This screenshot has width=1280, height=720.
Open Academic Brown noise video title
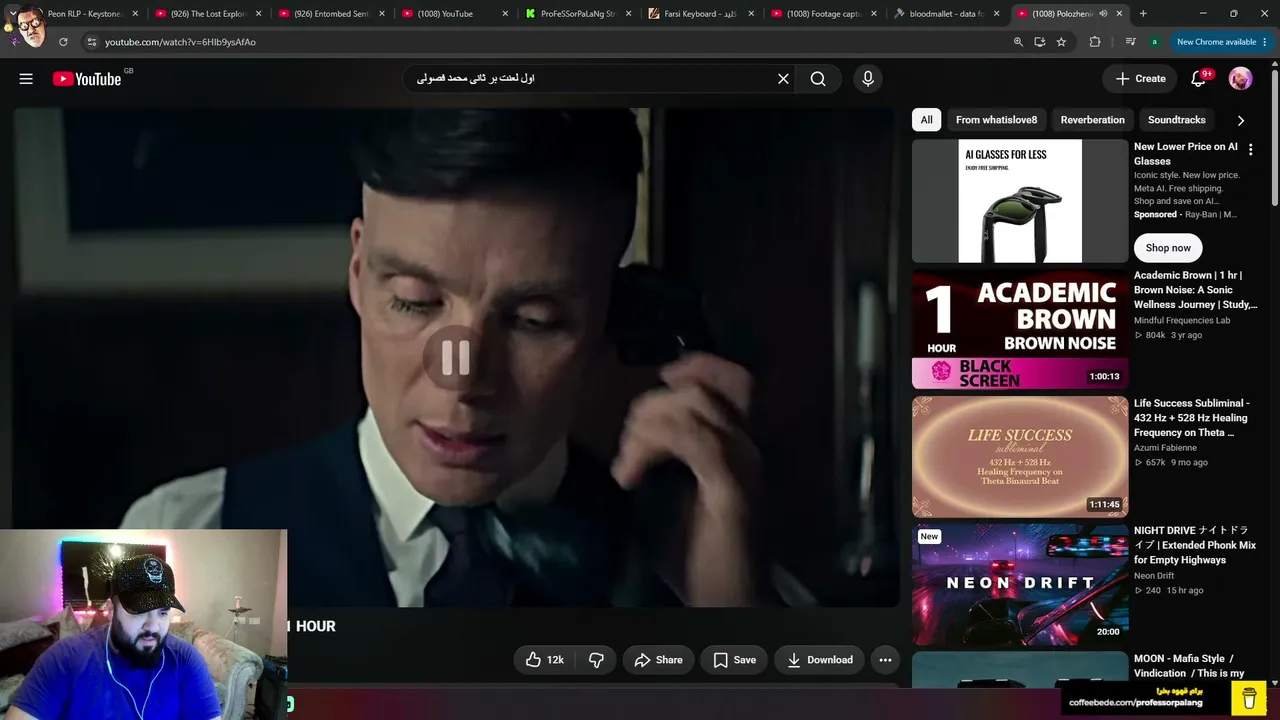[x=1194, y=290]
